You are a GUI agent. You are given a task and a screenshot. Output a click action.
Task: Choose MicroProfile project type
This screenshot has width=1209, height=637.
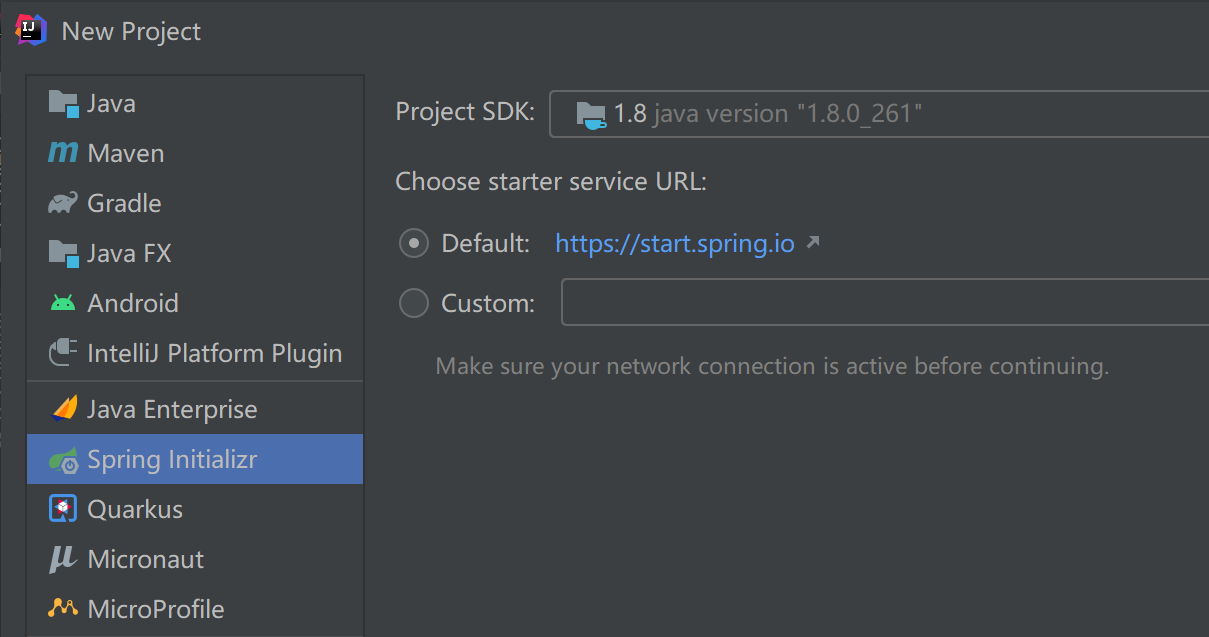tap(195, 609)
